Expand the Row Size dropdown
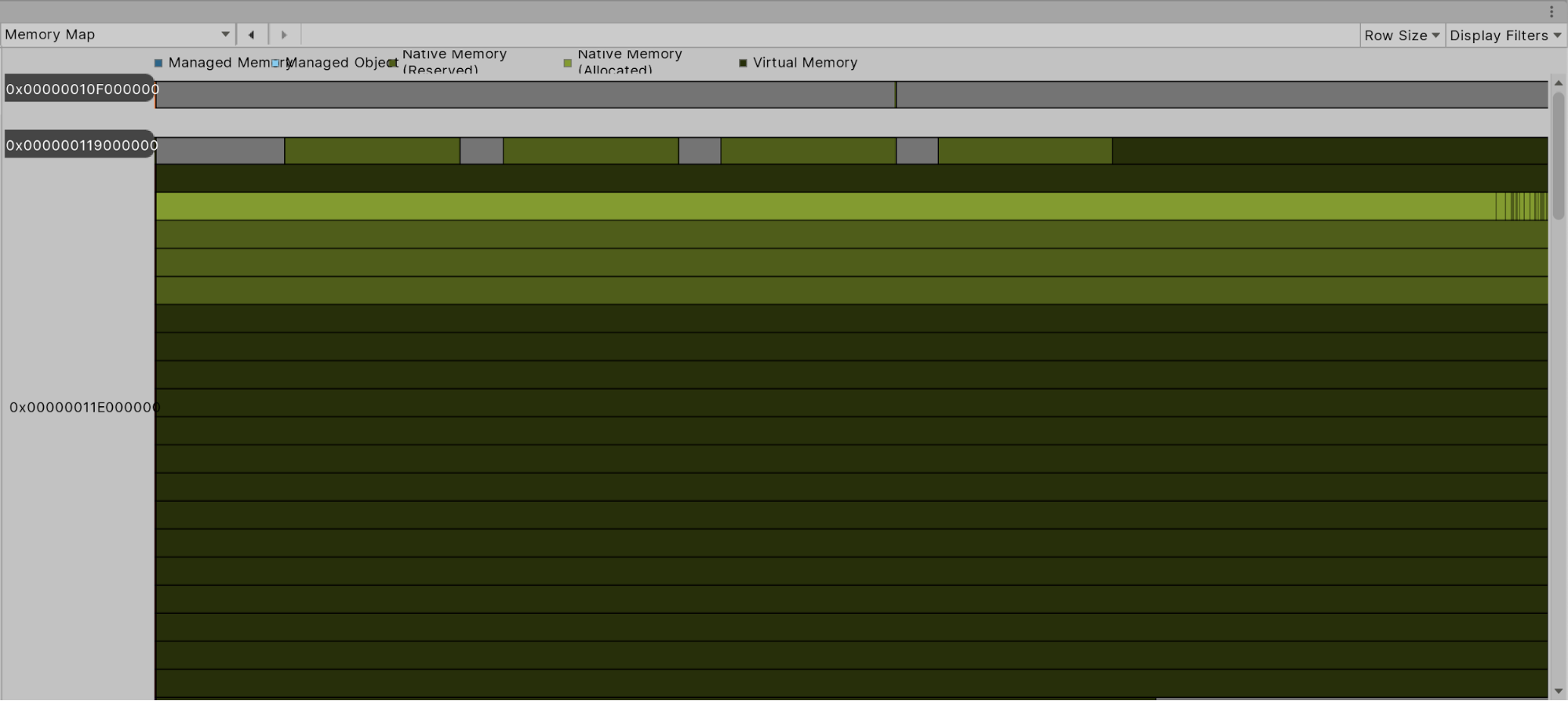Viewport: 1568px width, 701px height. (x=1401, y=35)
